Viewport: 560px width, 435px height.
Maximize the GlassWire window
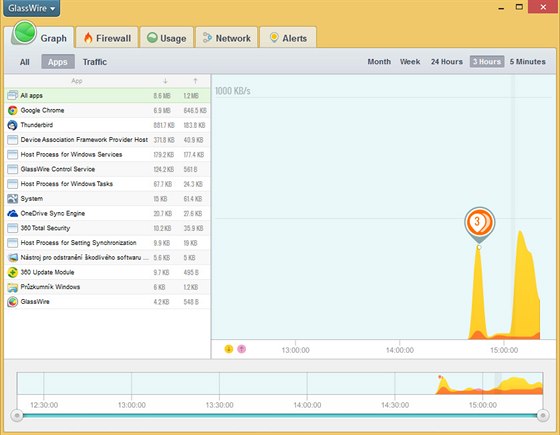click(519, 7)
